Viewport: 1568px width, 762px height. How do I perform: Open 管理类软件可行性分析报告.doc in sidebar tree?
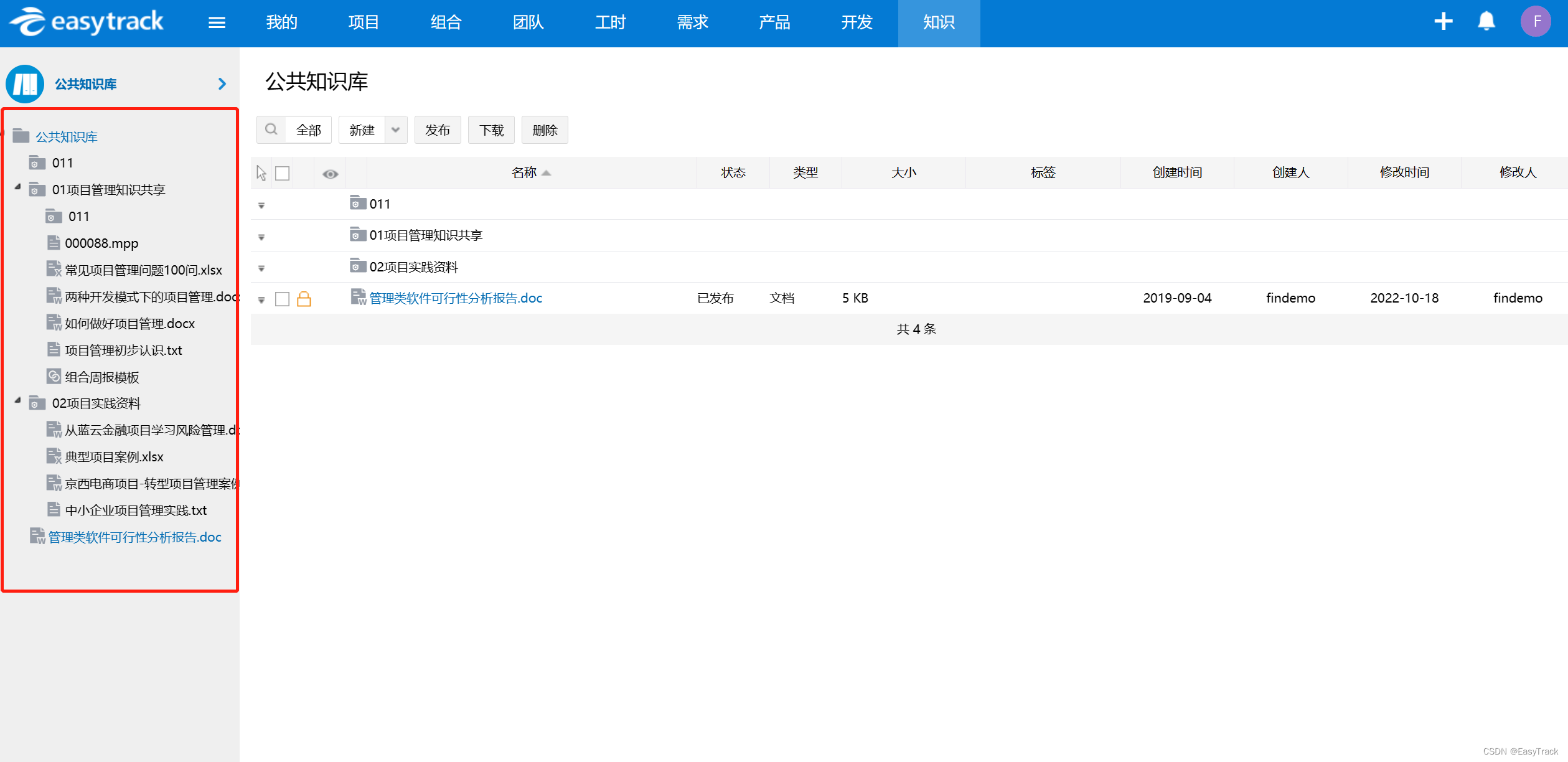(x=134, y=537)
